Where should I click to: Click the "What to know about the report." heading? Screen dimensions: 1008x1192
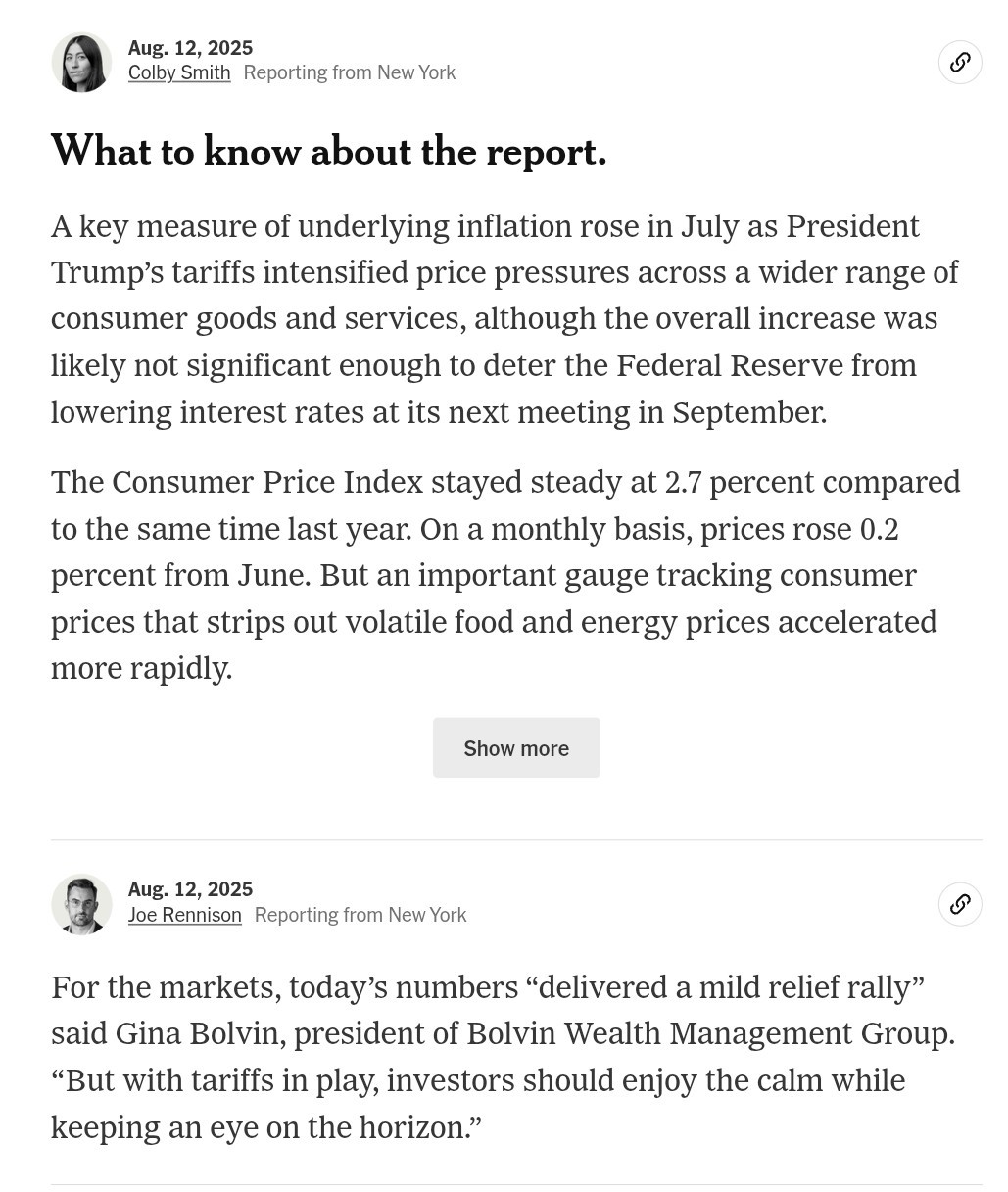tap(329, 152)
